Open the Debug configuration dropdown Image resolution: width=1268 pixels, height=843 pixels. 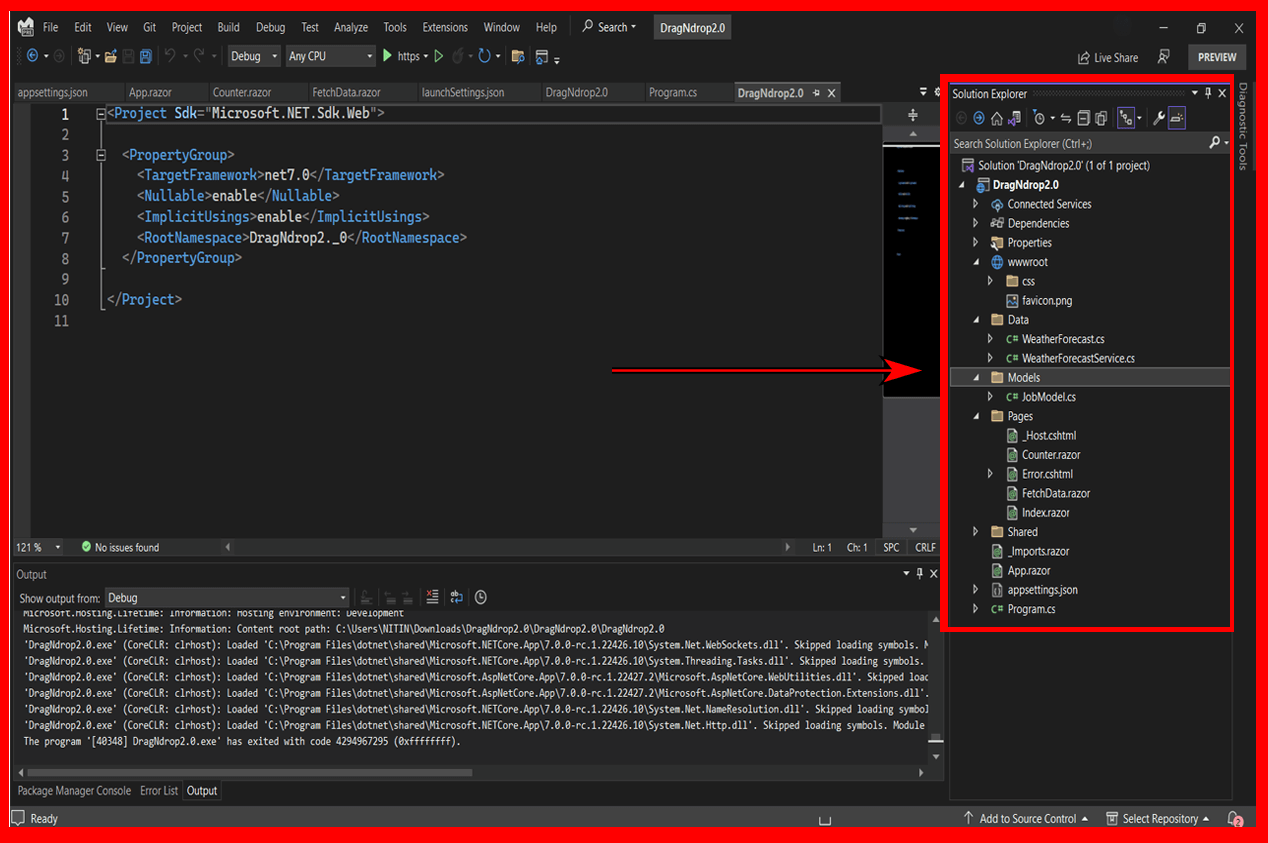pos(253,56)
